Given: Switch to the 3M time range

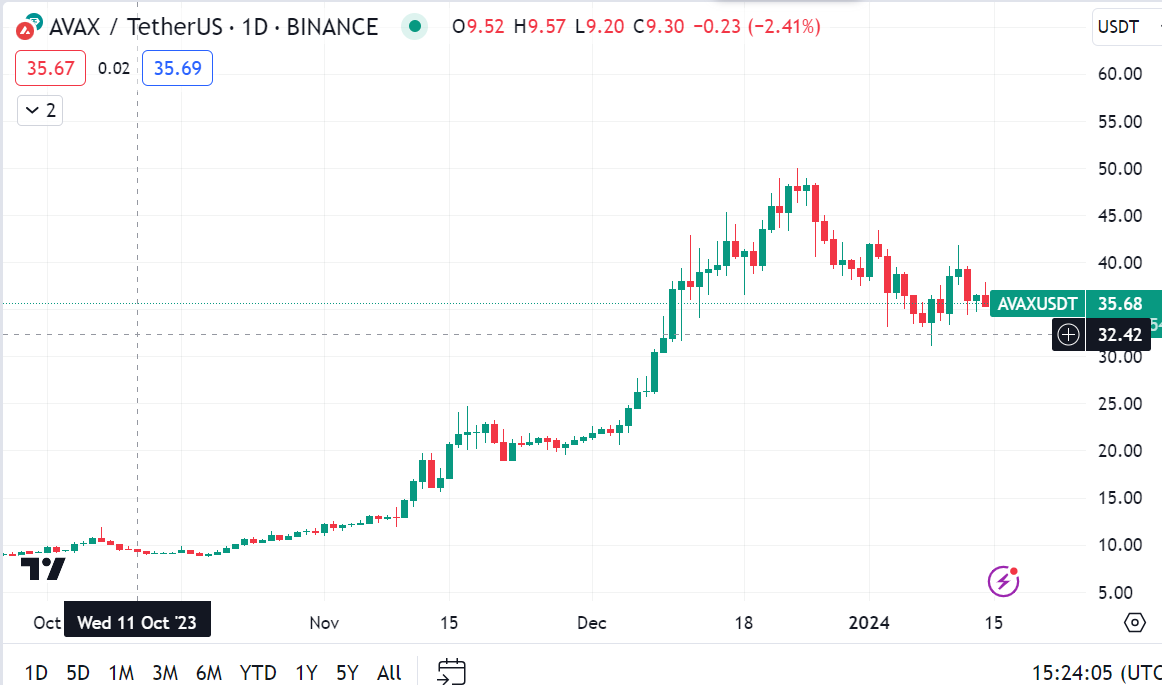Looking at the screenshot, I should (165, 673).
